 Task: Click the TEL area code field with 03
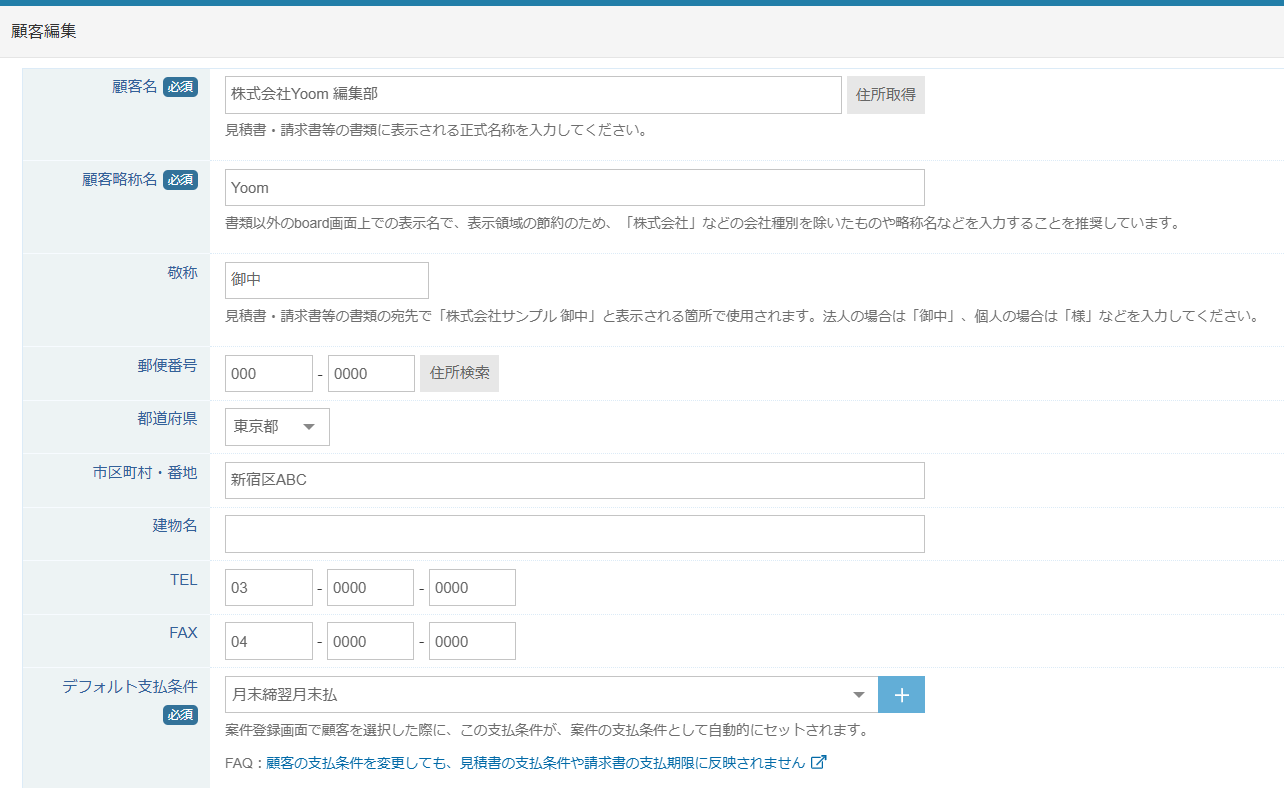269,588
